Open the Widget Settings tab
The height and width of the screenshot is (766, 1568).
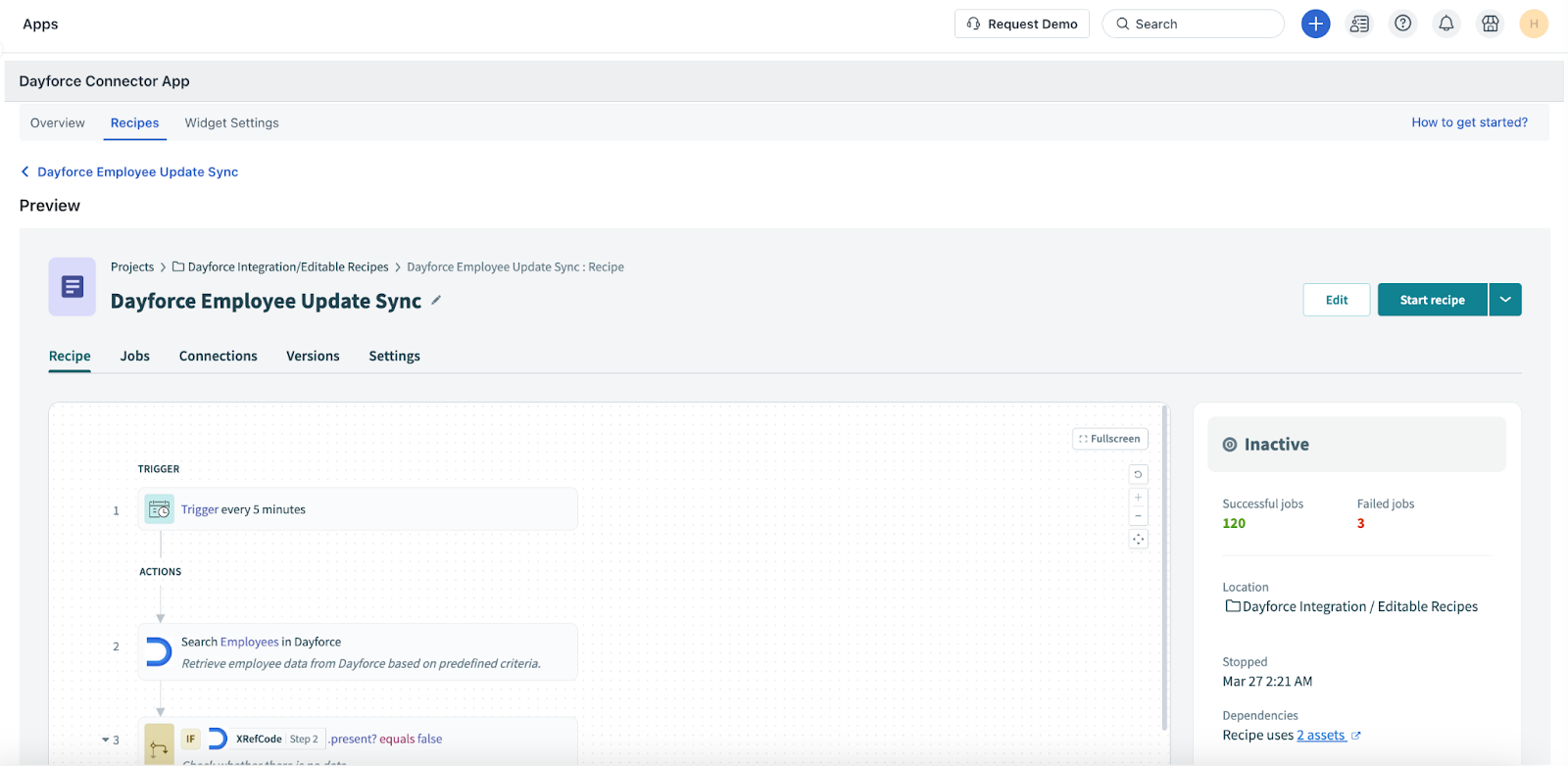click(232, 122)
